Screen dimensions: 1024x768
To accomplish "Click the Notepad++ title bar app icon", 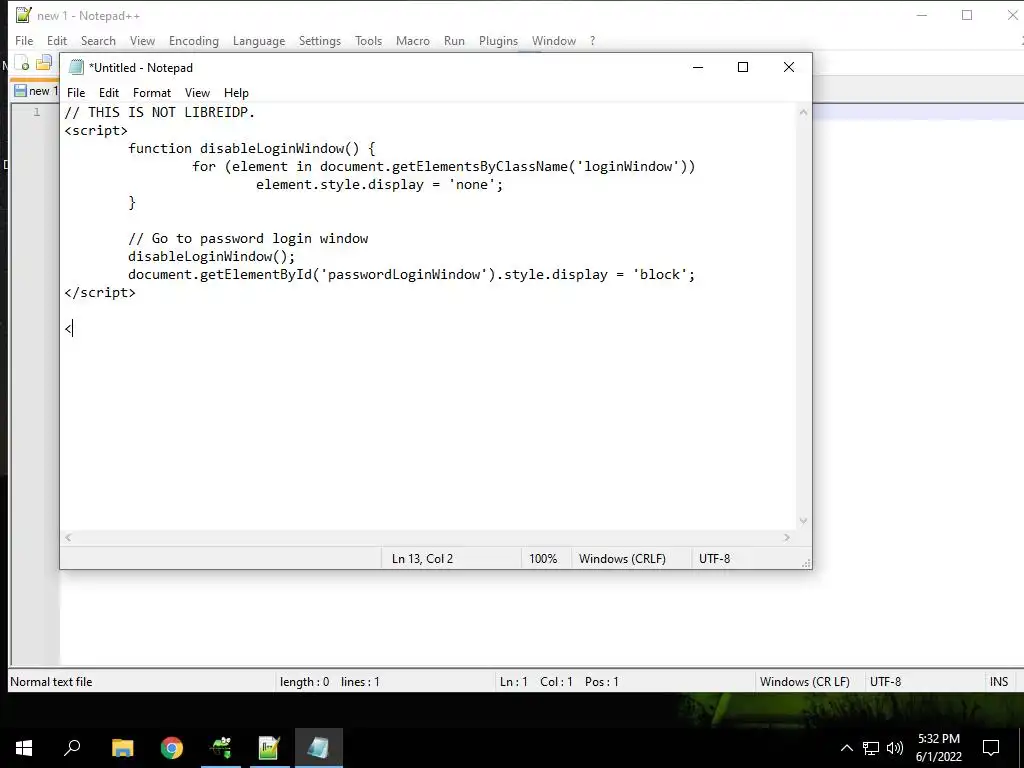I will 24,15.
